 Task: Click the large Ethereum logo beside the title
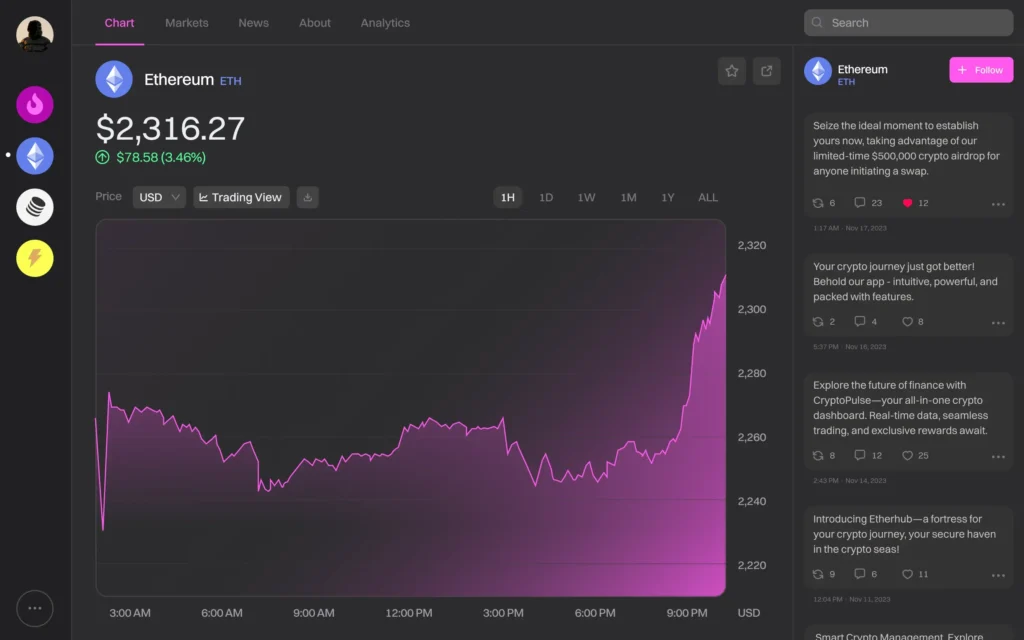coord(114,79)
